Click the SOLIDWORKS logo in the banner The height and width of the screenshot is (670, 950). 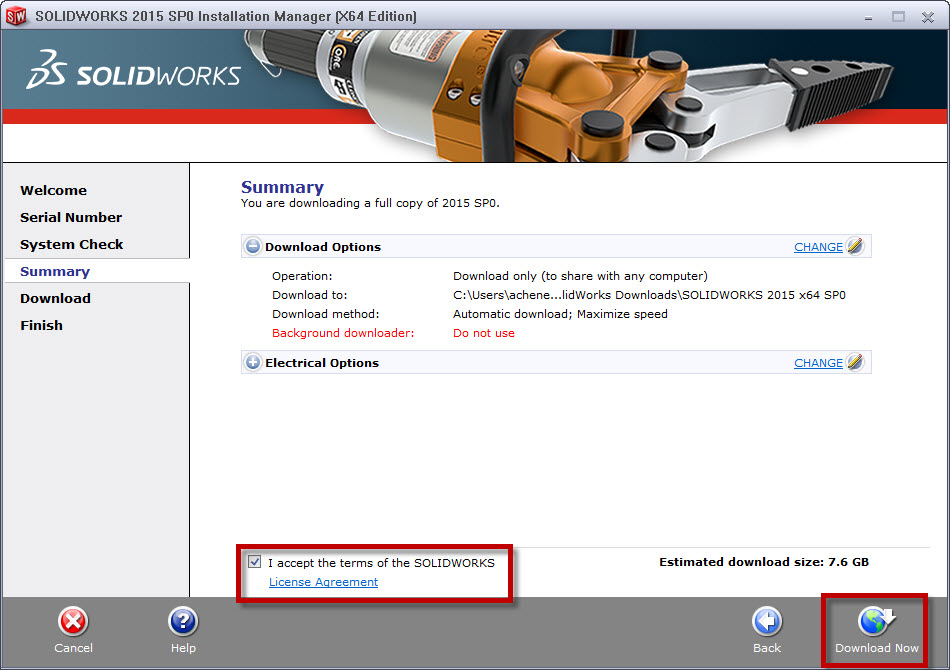[x=133, y=70]
